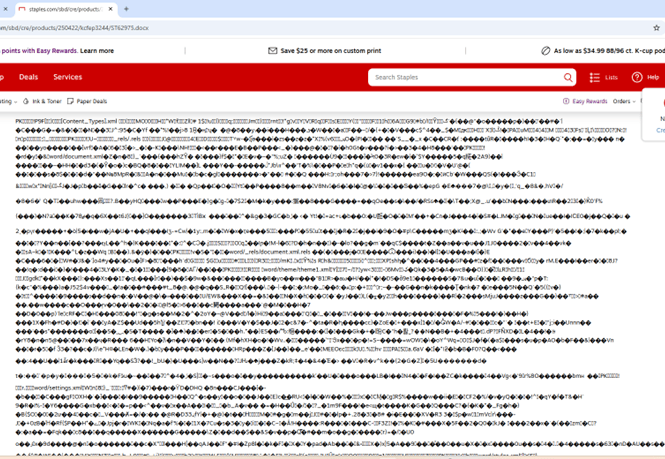Viewport: 665px width, 459px height.
Task: Open Save $25 on custom print offer
Action: coord(330,51)
